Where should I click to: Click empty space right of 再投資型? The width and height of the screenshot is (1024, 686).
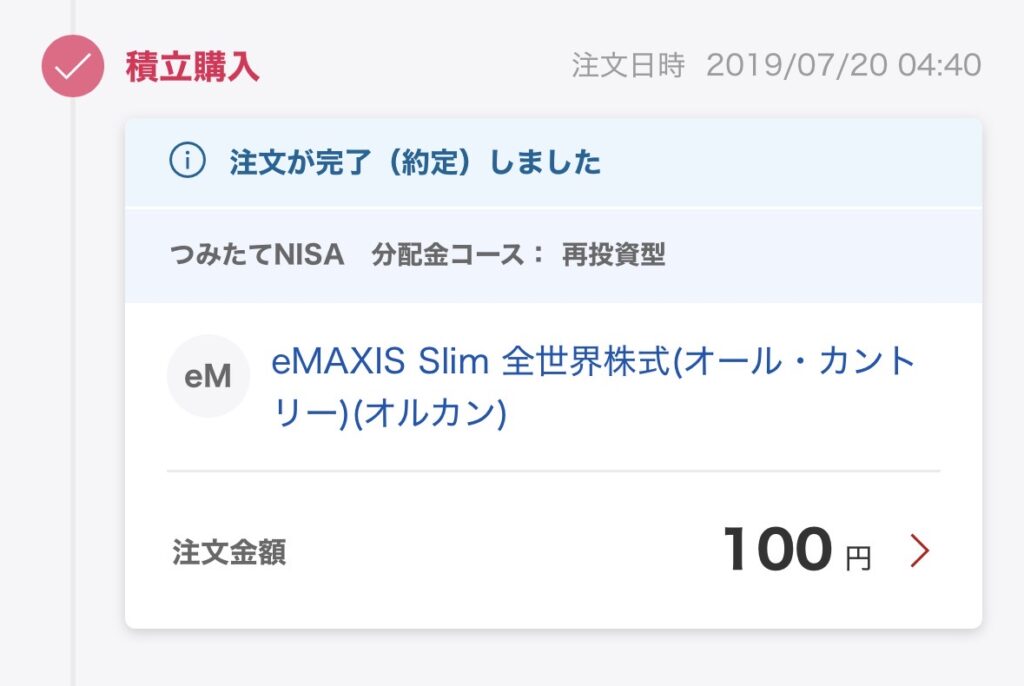820,255
